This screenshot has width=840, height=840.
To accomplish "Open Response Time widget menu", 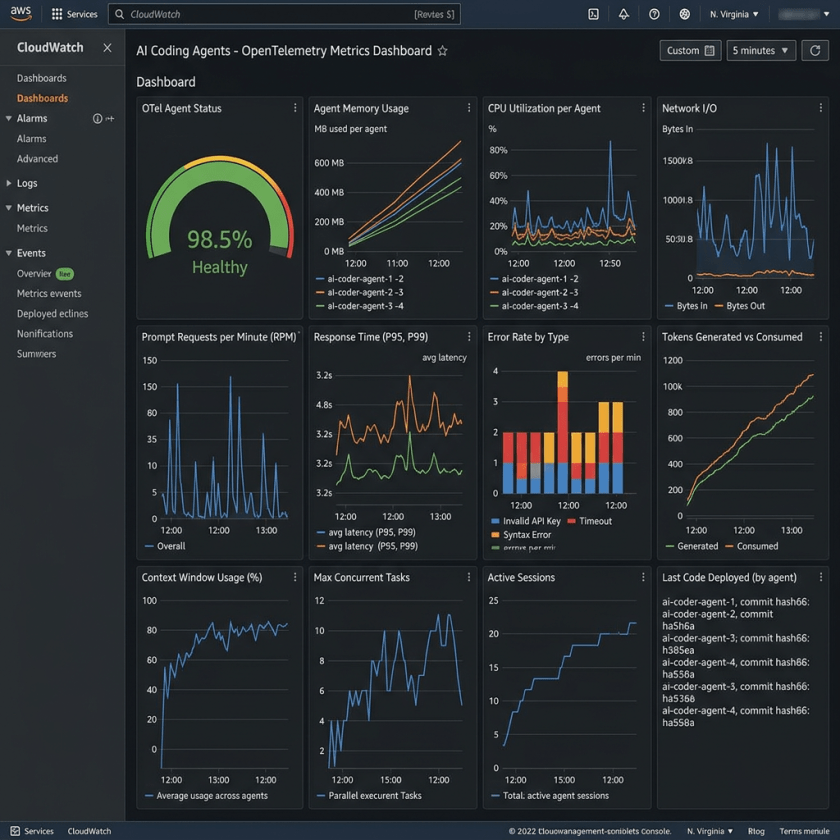I will (x=469, y=336).
